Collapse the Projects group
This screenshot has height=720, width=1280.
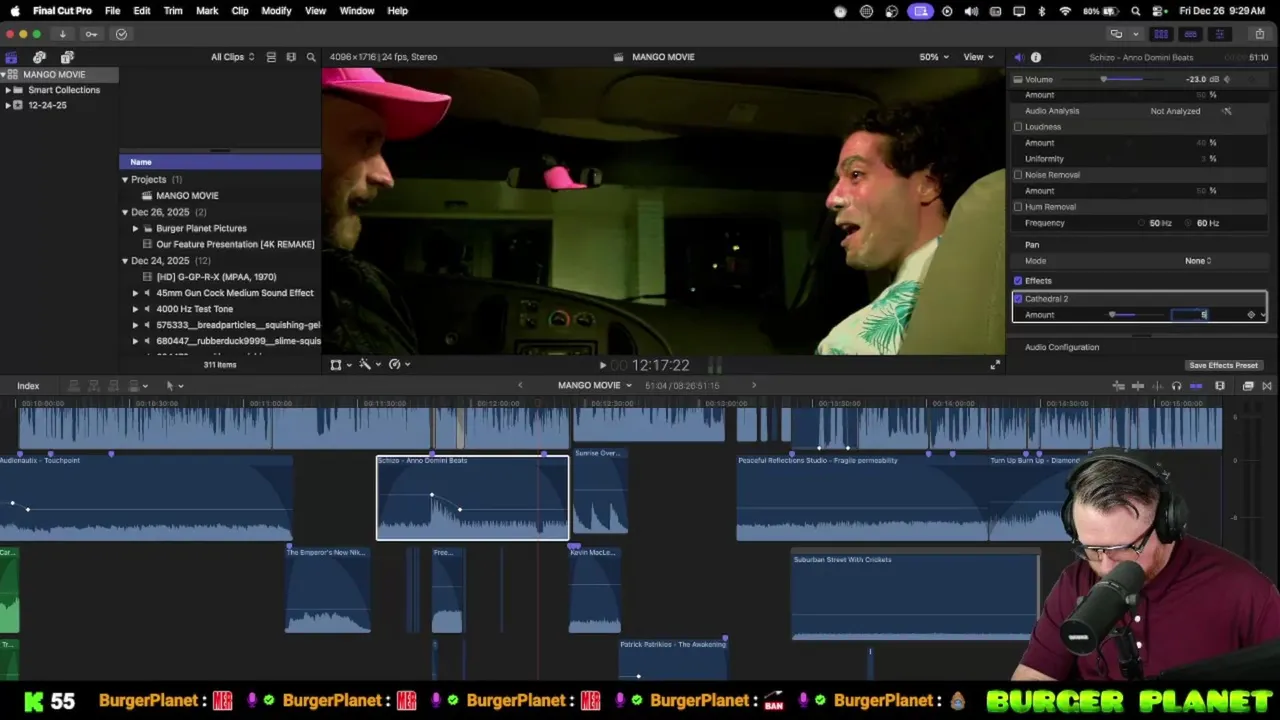125,180
